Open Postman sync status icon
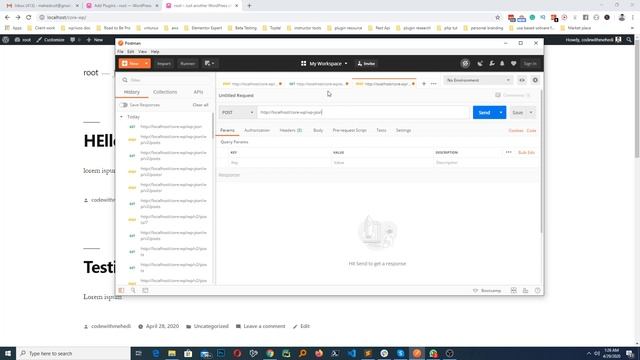 (465, 64)
